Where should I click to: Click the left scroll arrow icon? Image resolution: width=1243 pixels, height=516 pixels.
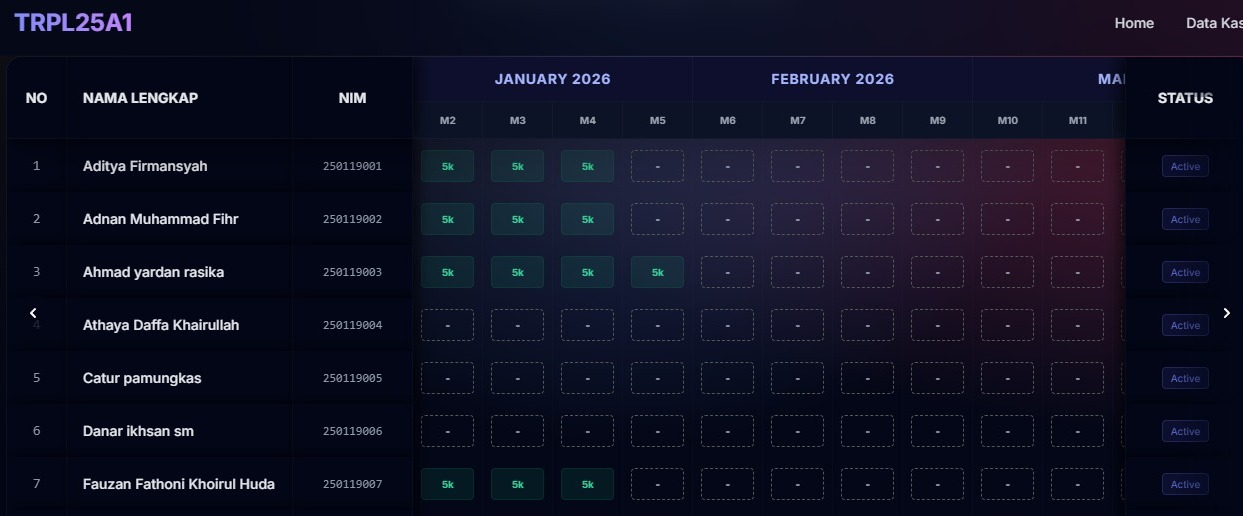point(33,313)
